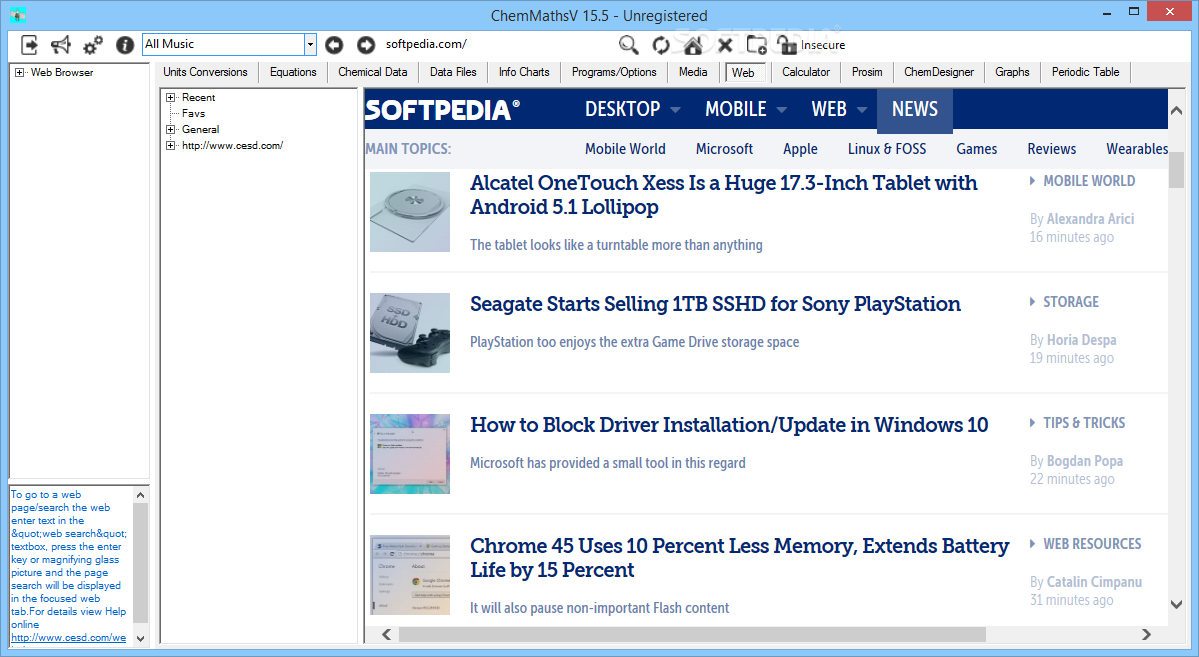Click the info circle icon
1199x657 pixels.
click(x=125, y=45)
